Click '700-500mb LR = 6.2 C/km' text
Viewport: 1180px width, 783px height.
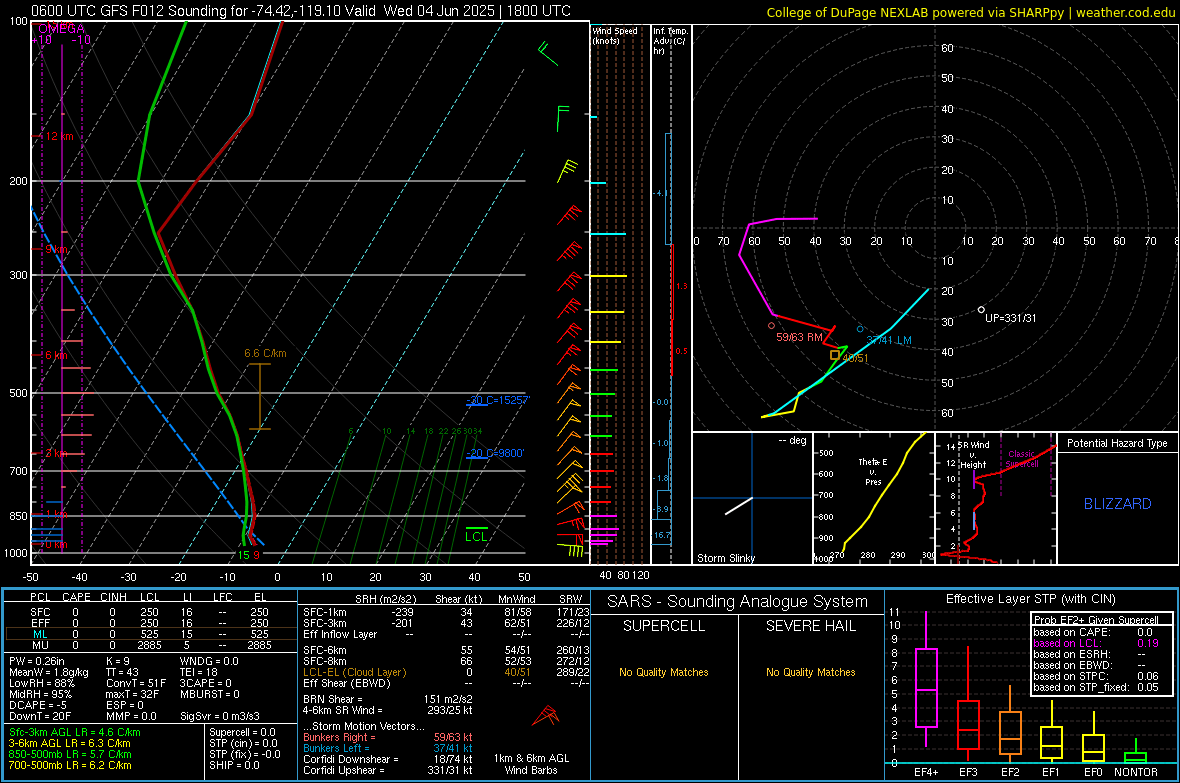pos(70,765)
